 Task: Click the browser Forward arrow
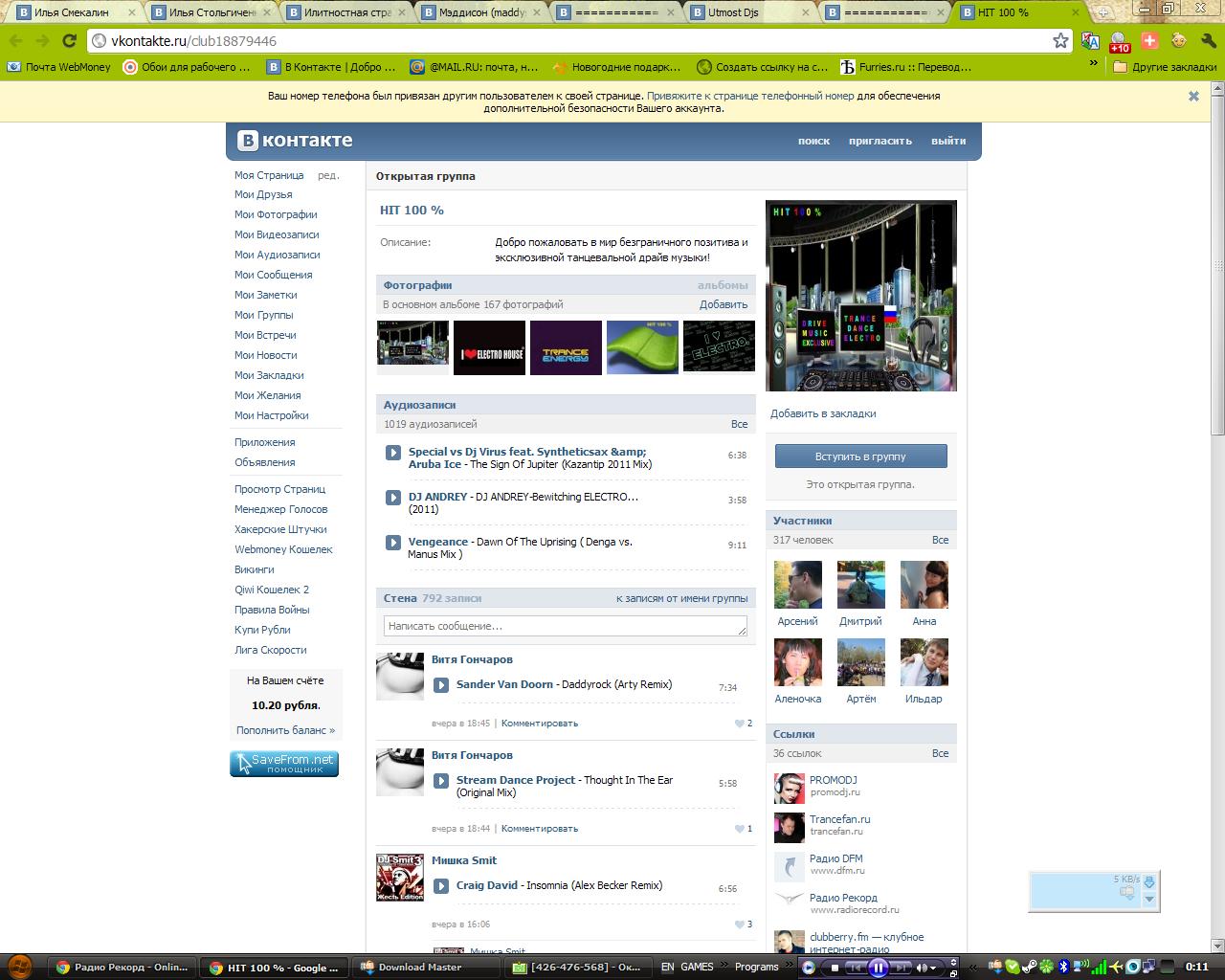click(42, 40)
